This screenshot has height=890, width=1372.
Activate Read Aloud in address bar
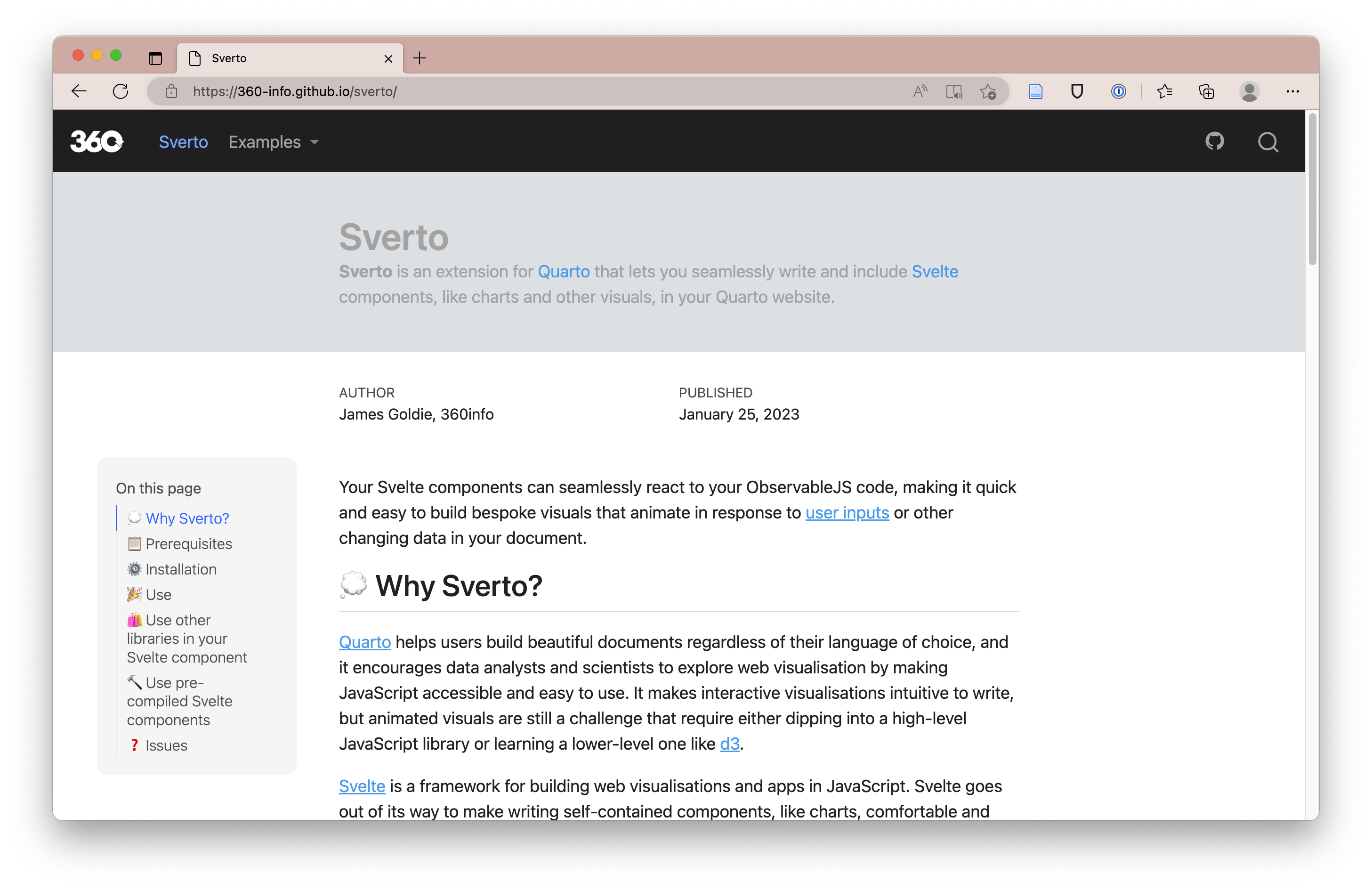[920, 91]
